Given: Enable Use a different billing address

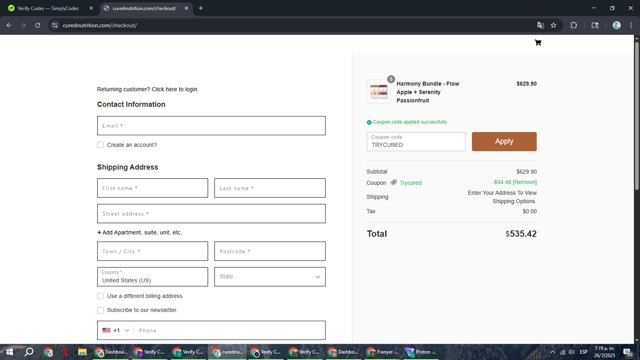Looking at the screenshot, I should (x=100, y=296).
